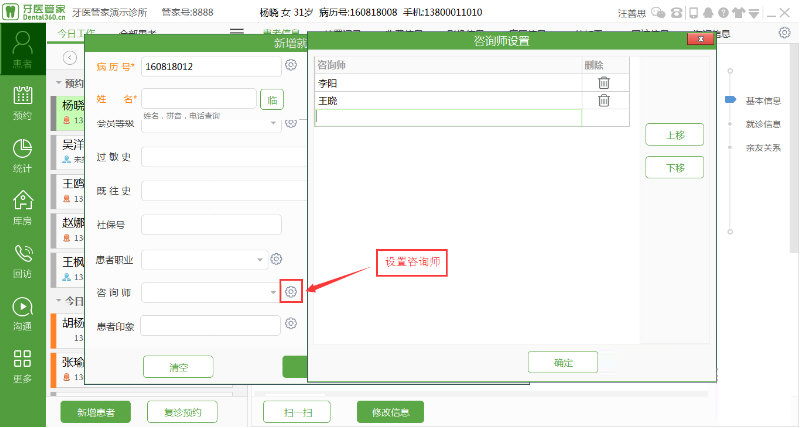Click the mobile phone icon in the title bar

tap(693, 13)
